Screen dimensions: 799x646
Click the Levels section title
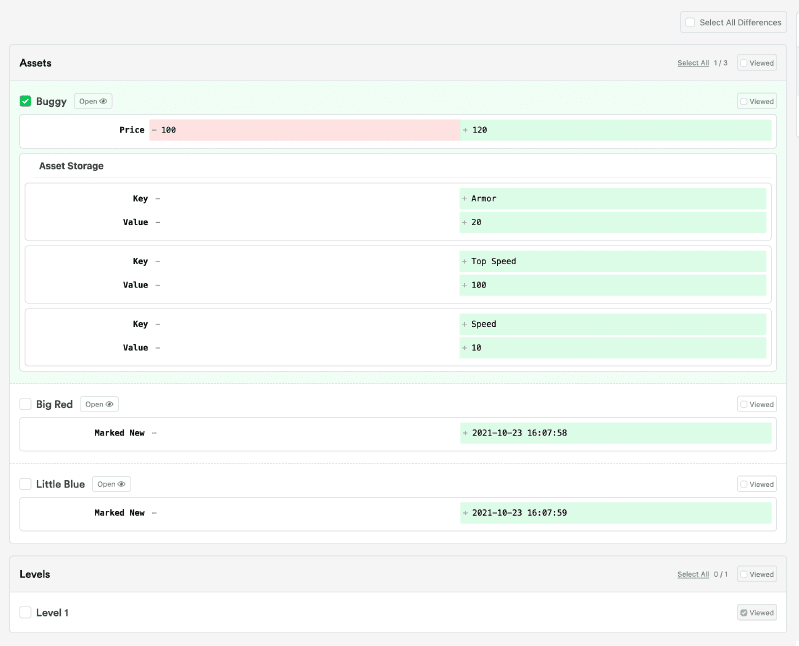pyautogui.click(x=35, y=574)
